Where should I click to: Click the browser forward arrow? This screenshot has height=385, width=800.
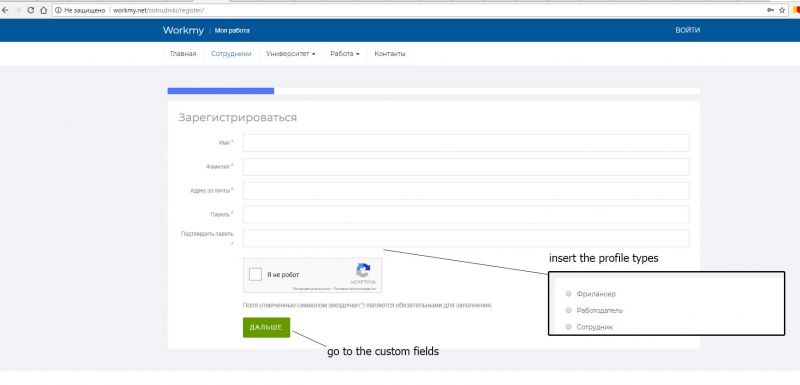(x=18, y=10)
